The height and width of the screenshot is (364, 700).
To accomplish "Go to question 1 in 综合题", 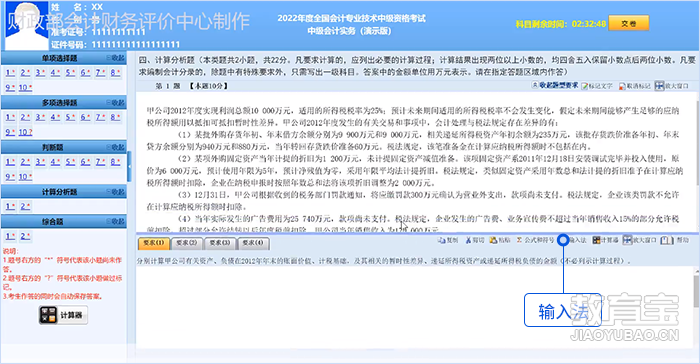I will point(10,236).
